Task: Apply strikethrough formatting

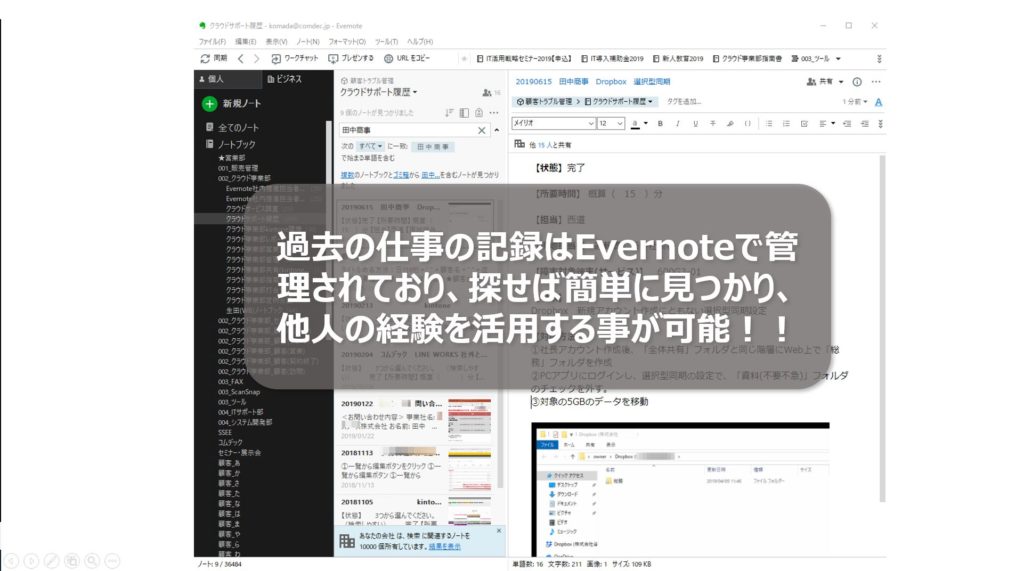Action: coord(713,123)
